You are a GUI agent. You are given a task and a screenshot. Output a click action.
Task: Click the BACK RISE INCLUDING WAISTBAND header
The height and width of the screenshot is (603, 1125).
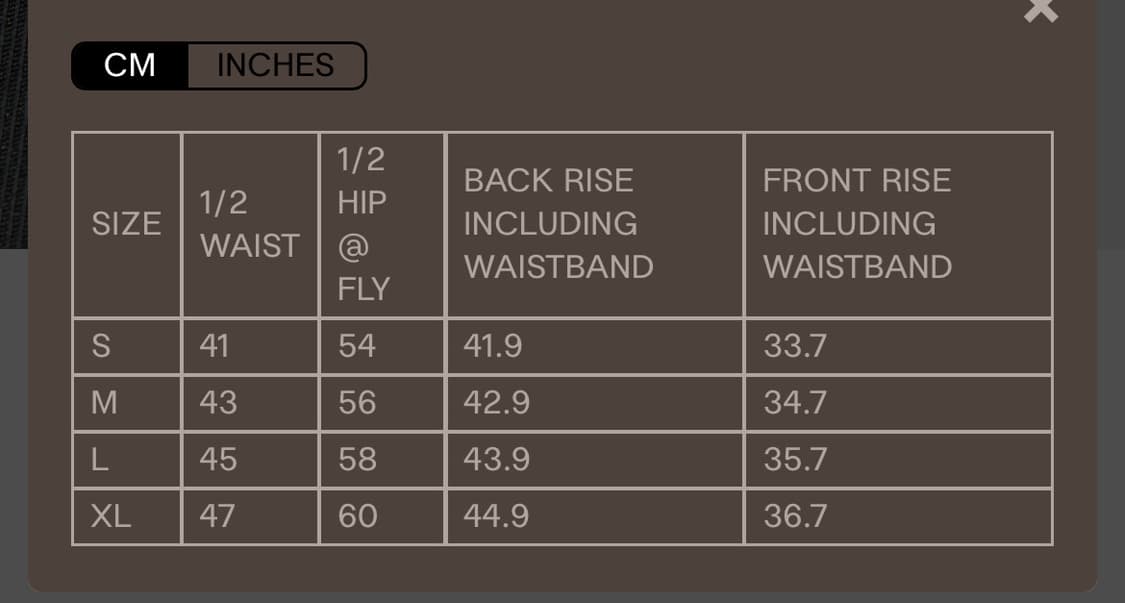click(x=558, y=224)
